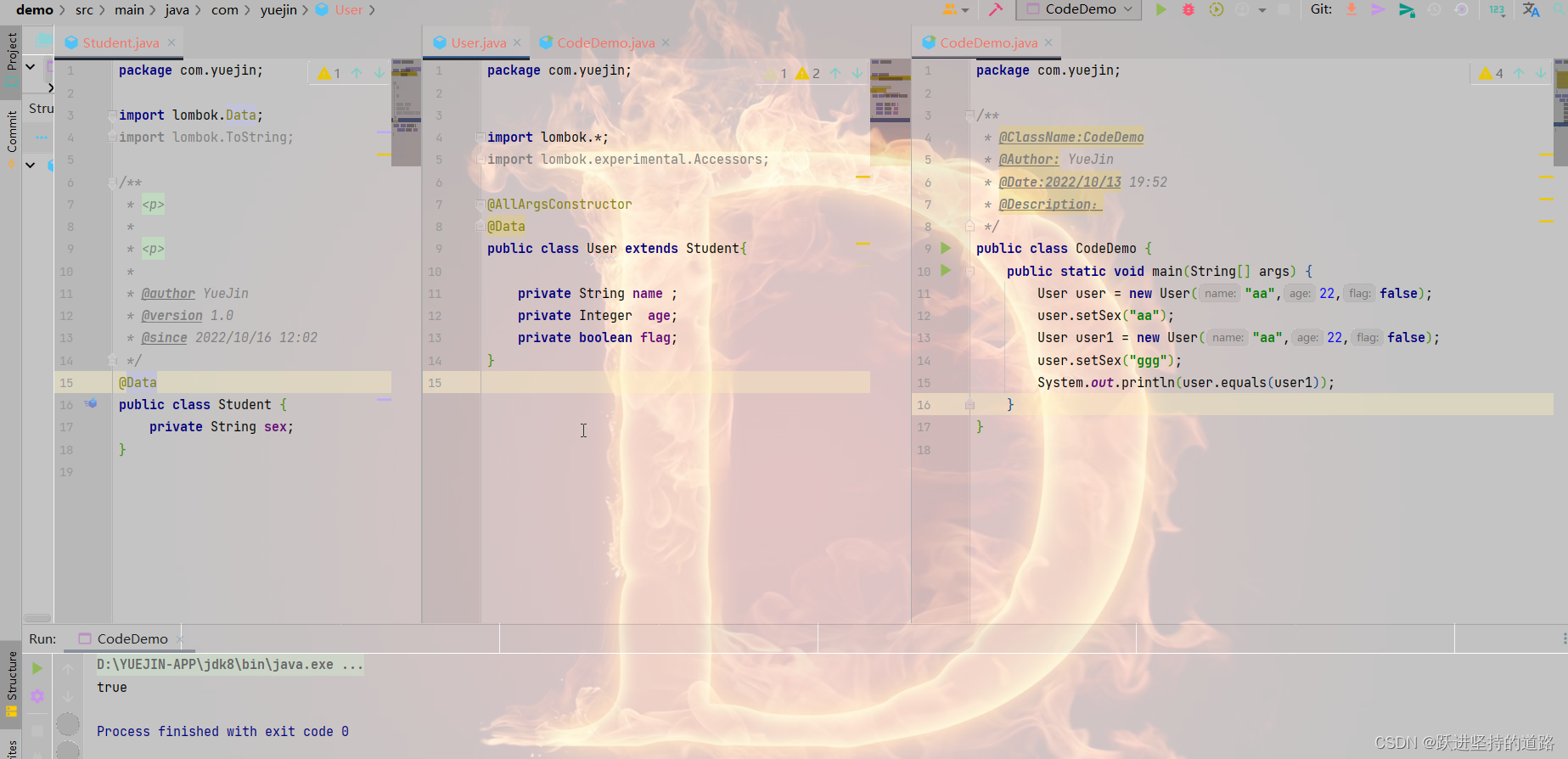1568x759 pixels.
Task: Go to next highlighted error in Student.java
Action: pos(379,73)
